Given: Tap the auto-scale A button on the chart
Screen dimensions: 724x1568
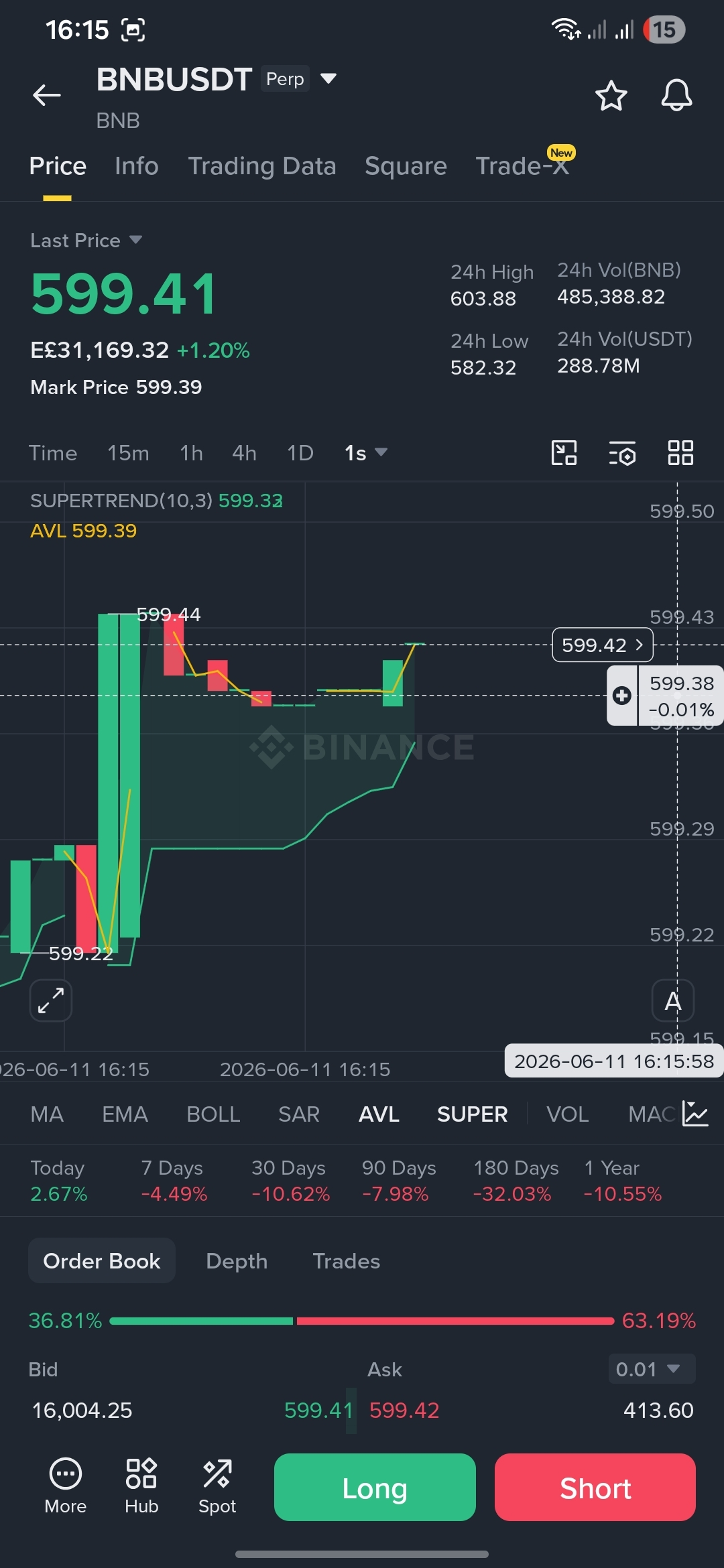Looking at the screenshot, I should (673, 1000).
